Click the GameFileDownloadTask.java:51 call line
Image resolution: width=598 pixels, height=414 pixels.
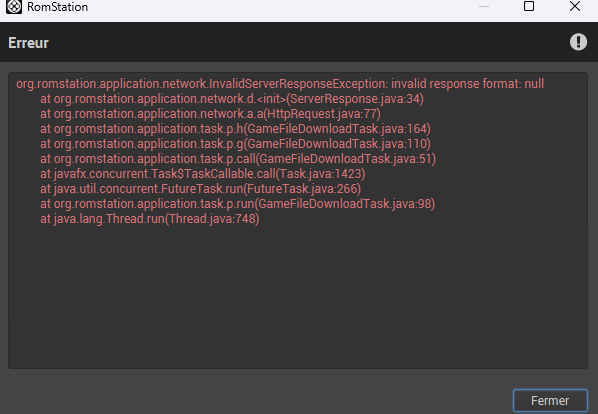coord(238,159)
